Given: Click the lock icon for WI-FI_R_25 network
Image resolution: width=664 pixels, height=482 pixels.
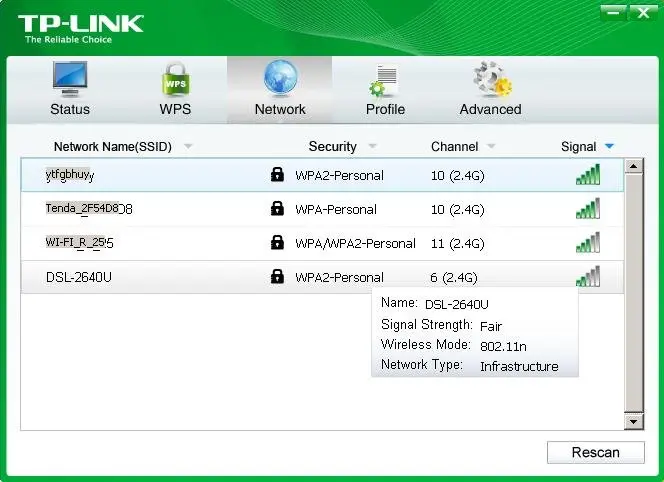Looking at the screenshot, I should point(277,242).
